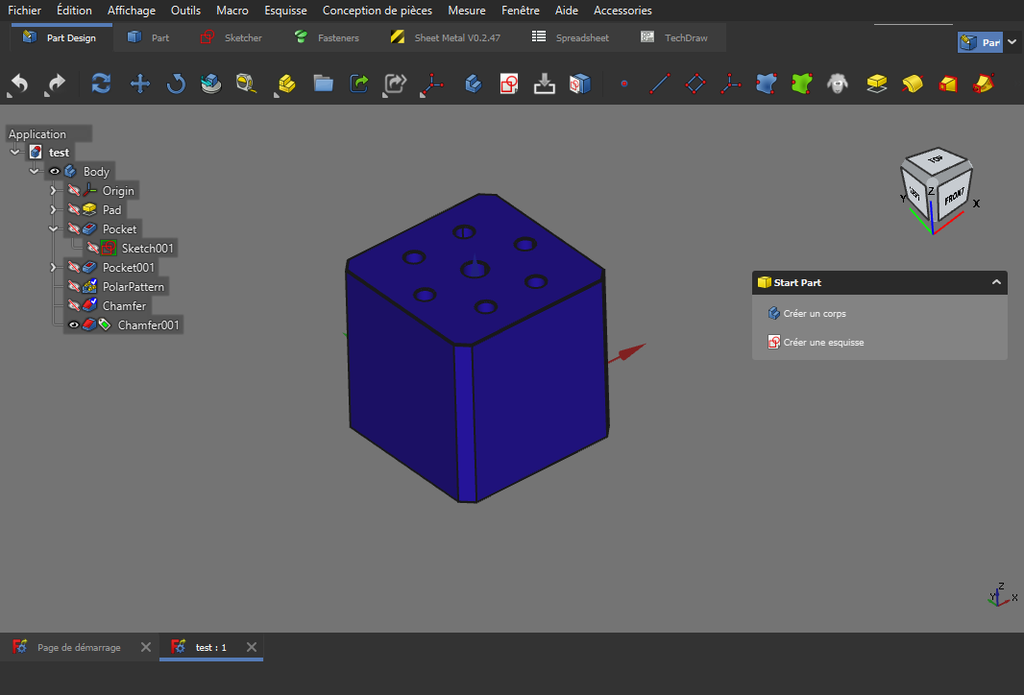The image size is (1024, 695).
Task: Collapse the Start Part panel
Action: click(996, 283)
